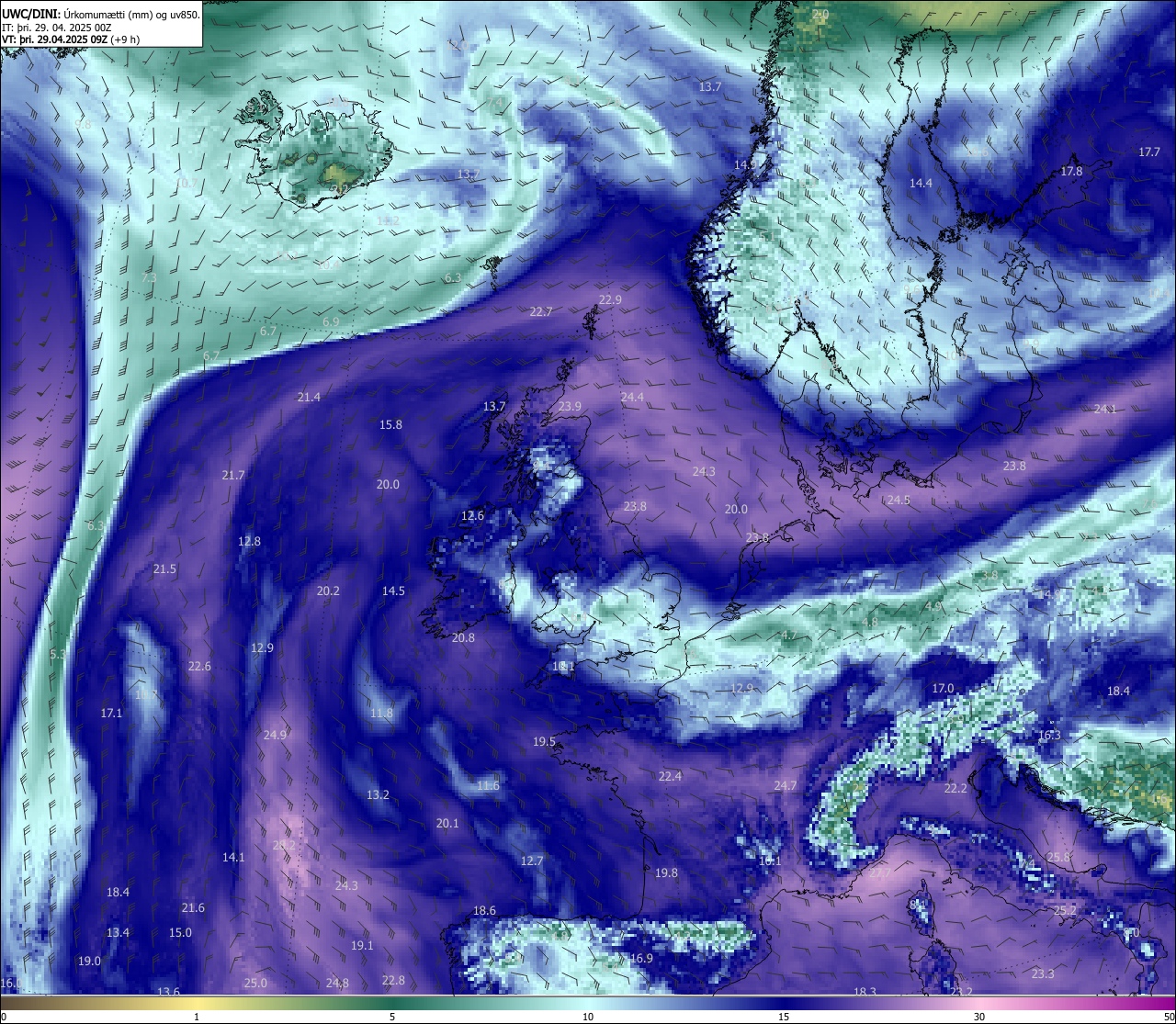This screenshot has height=1024, width=1176.
Task: Click the 11.8 value southwest of Ireland
Action: point(381,714)
